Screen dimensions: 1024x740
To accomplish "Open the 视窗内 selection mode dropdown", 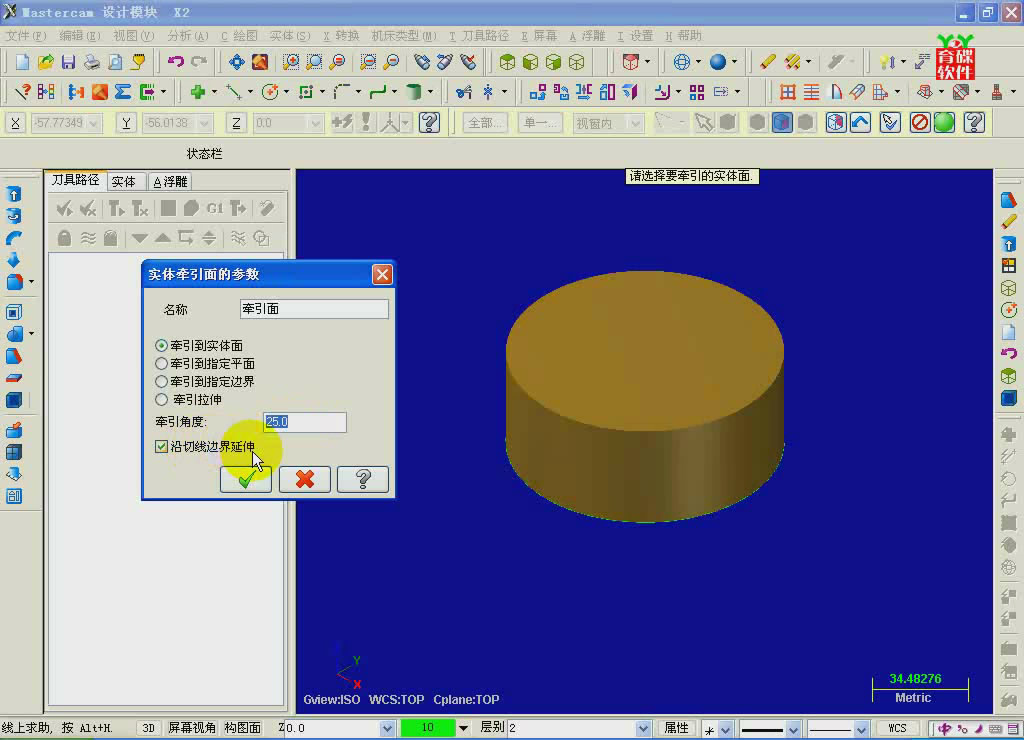I will coord(635,123).
